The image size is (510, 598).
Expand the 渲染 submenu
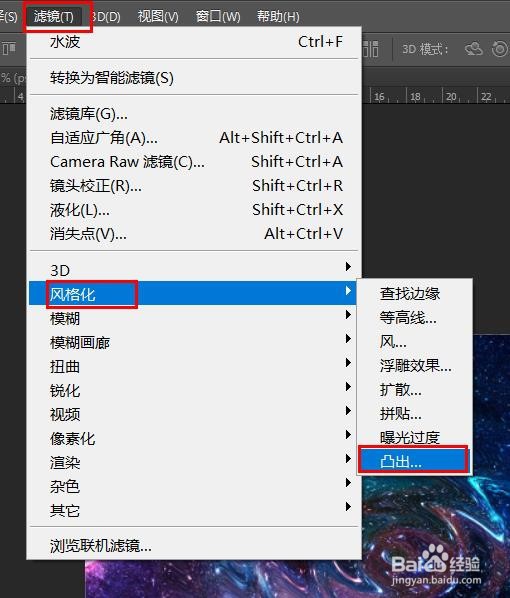coord(194,462)
